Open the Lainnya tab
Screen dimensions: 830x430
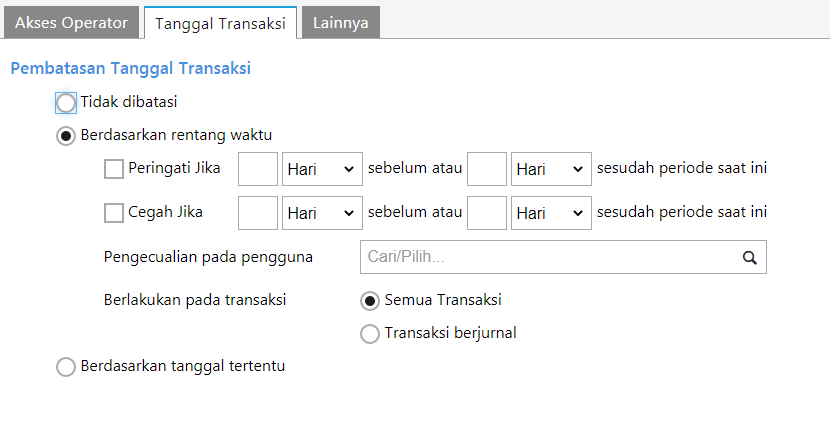pyautogui.click(x=341, y=22)
